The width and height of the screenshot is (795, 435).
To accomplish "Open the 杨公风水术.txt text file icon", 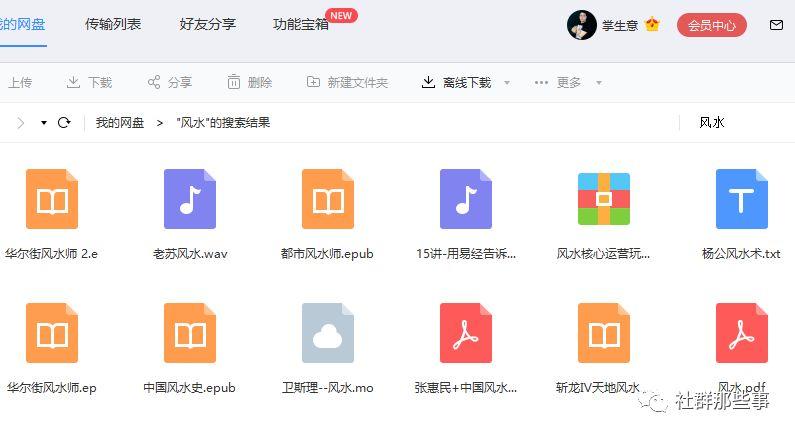I will (x=741, y=199).
